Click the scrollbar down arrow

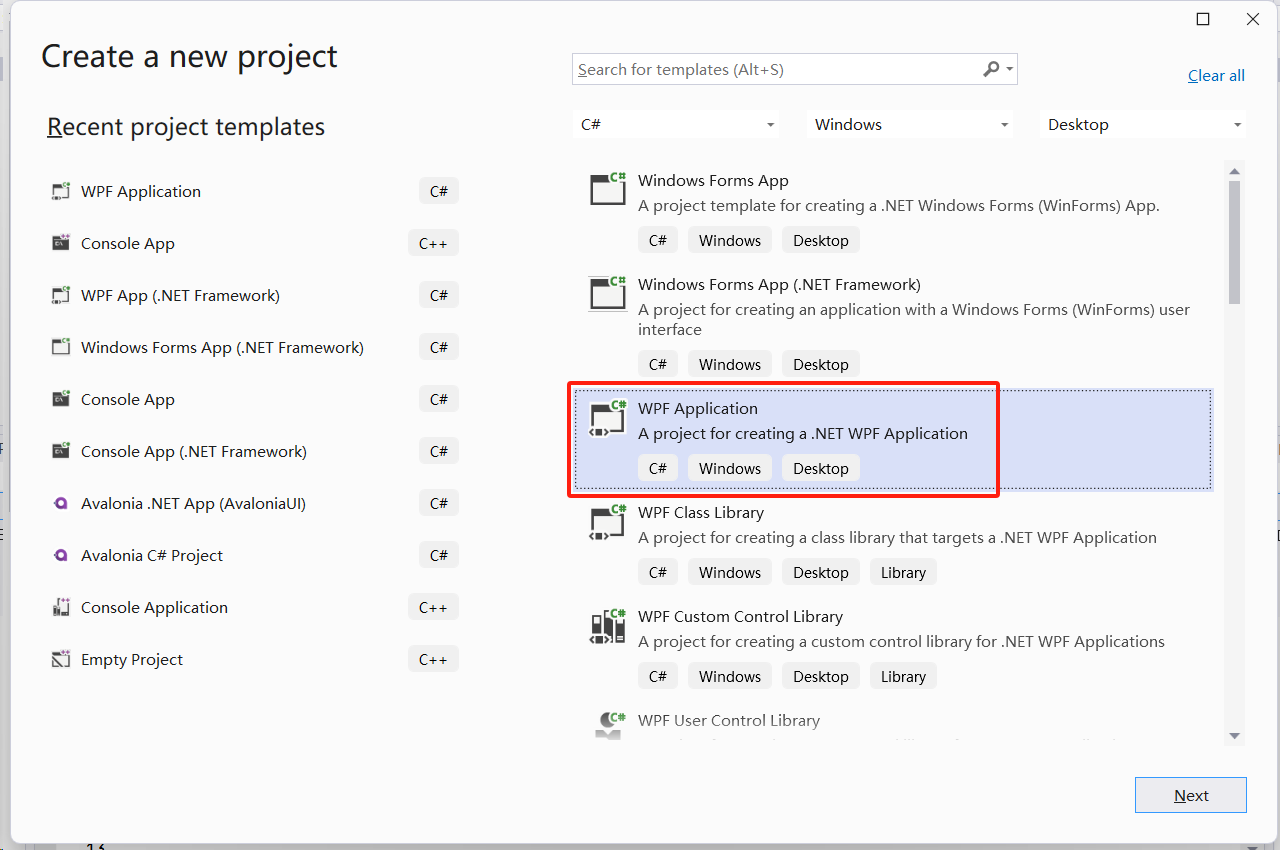coord(1235,737)
